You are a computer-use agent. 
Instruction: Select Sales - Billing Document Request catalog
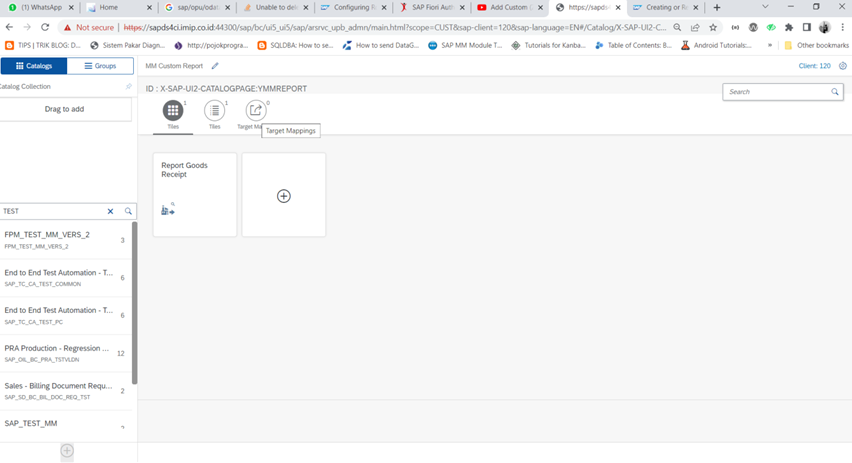click(x=66, y=391)
